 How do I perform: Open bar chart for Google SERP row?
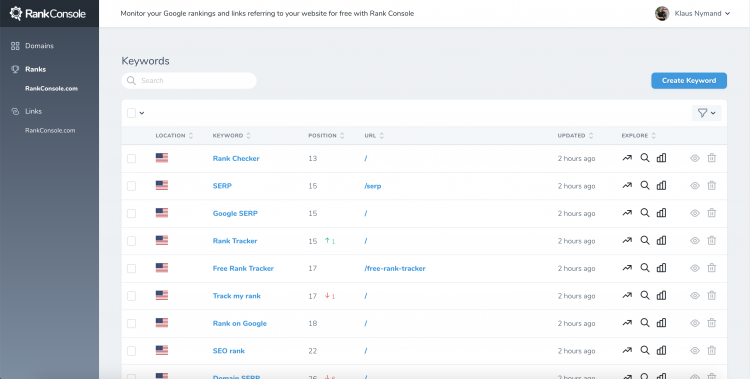point(661,213)
